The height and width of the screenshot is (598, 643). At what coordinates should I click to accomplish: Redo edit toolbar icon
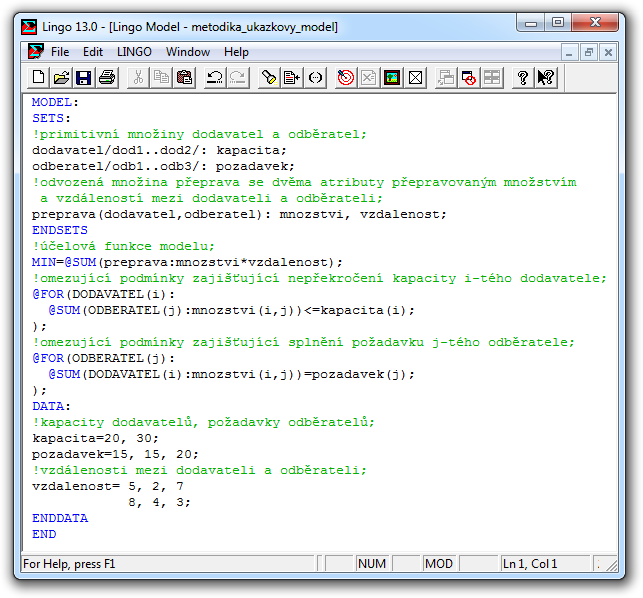[238, 78]
